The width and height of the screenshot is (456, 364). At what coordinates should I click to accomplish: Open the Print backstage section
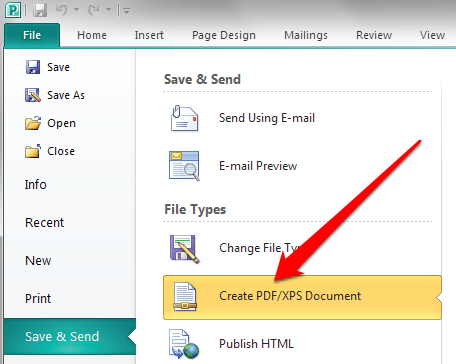(38, 298)
